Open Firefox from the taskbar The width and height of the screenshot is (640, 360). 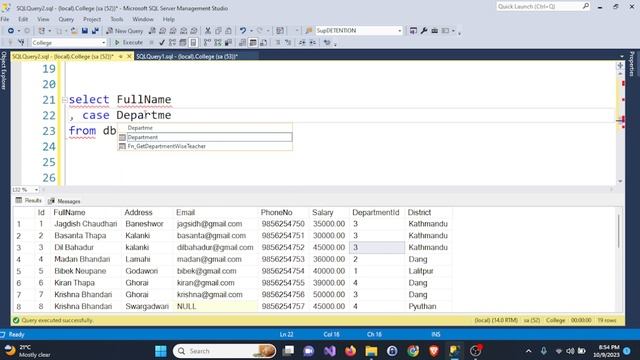350,351
